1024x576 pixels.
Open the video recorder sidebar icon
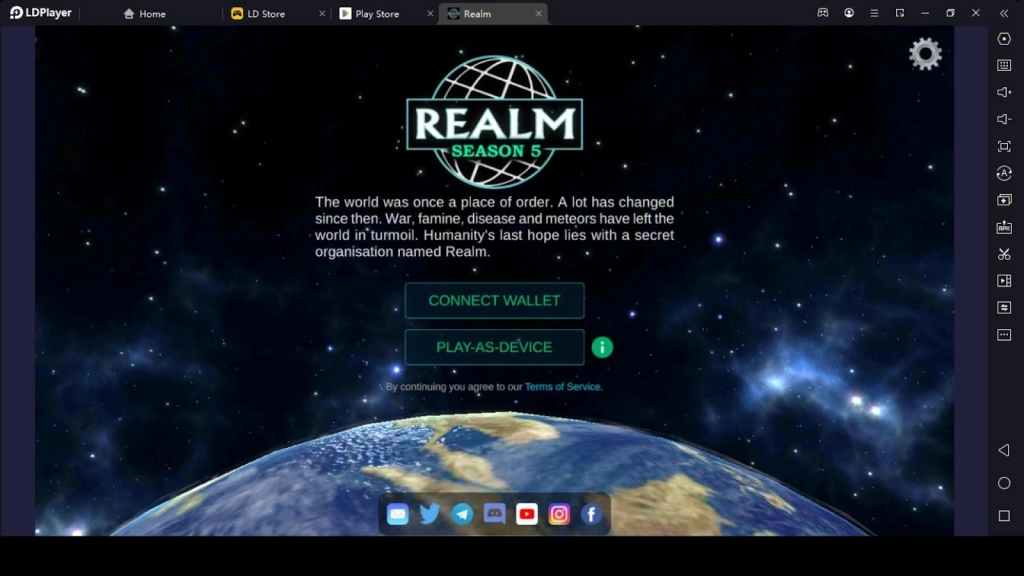[x=1004, y=281]
